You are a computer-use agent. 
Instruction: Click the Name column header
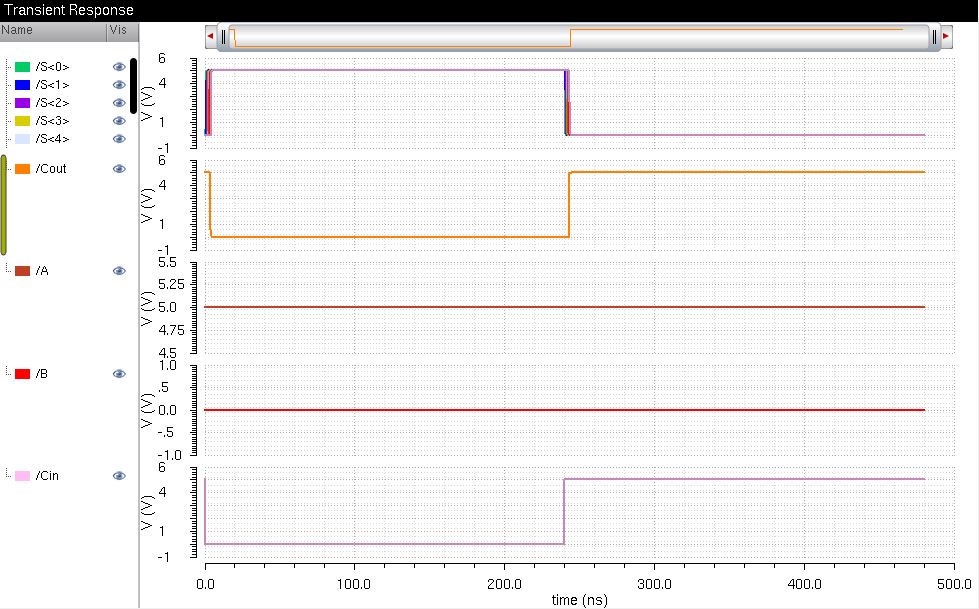[x=20, y=30]
